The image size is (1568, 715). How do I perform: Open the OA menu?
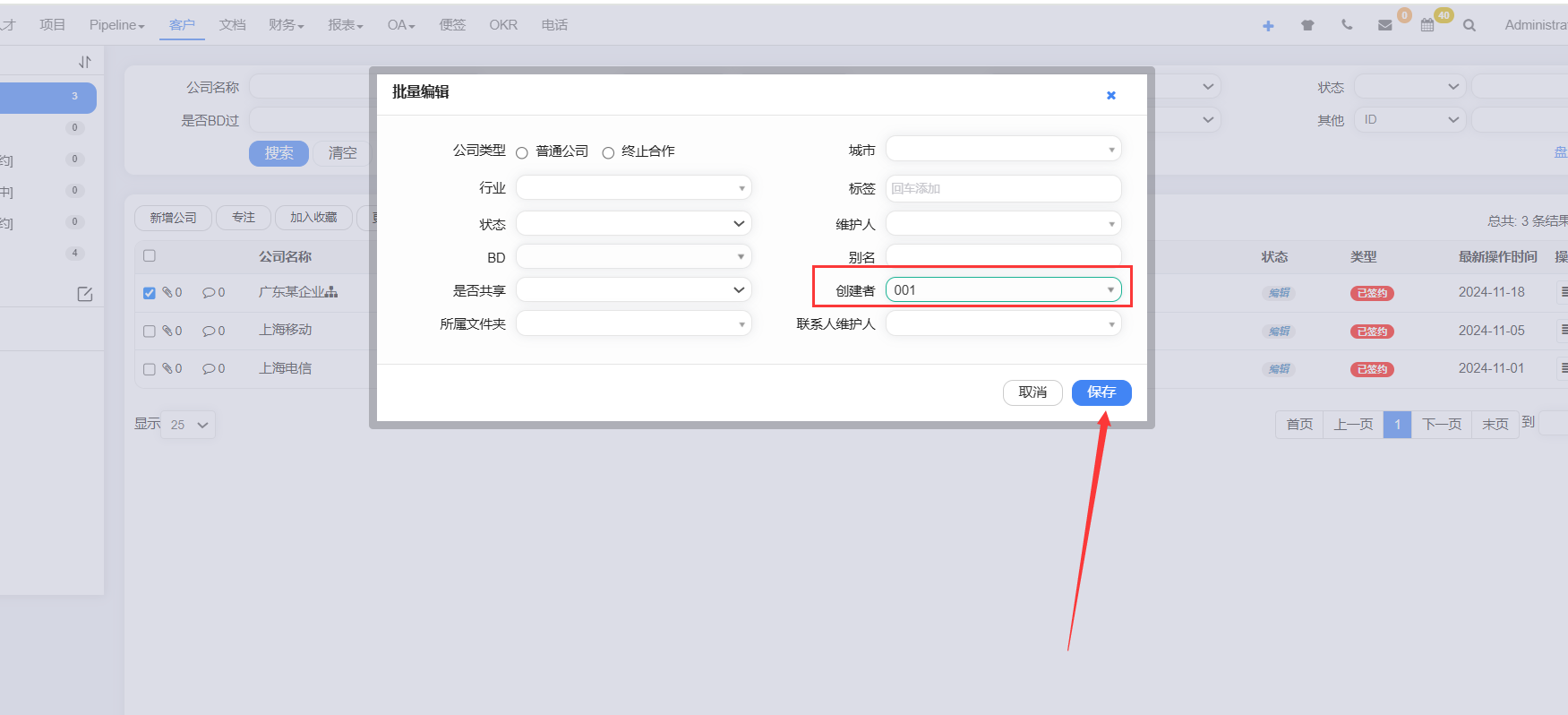(401, 25)
